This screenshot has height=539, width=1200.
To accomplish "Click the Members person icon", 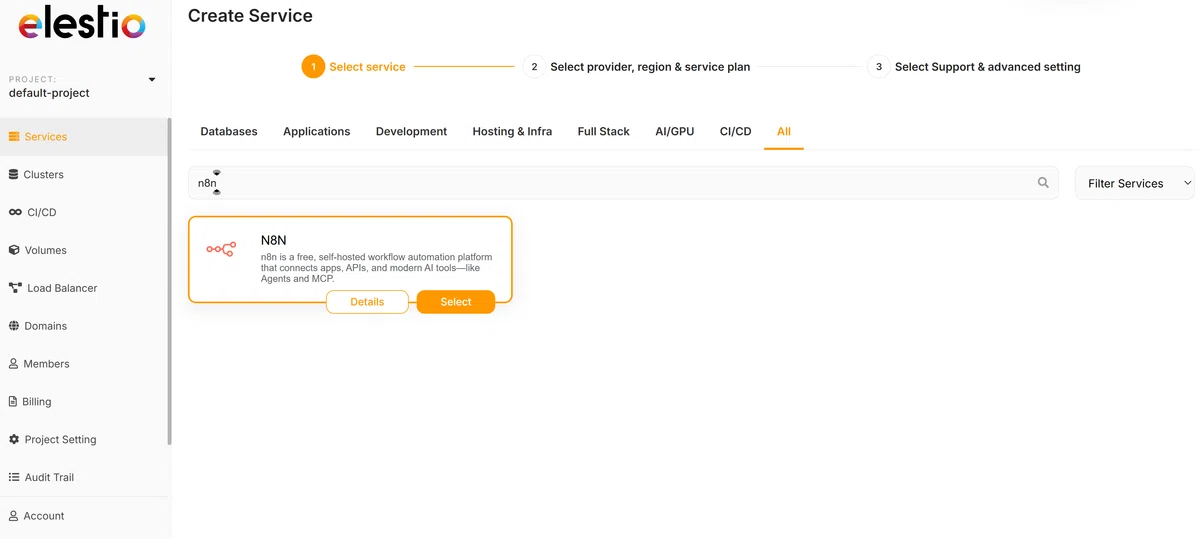I will 14,364.
